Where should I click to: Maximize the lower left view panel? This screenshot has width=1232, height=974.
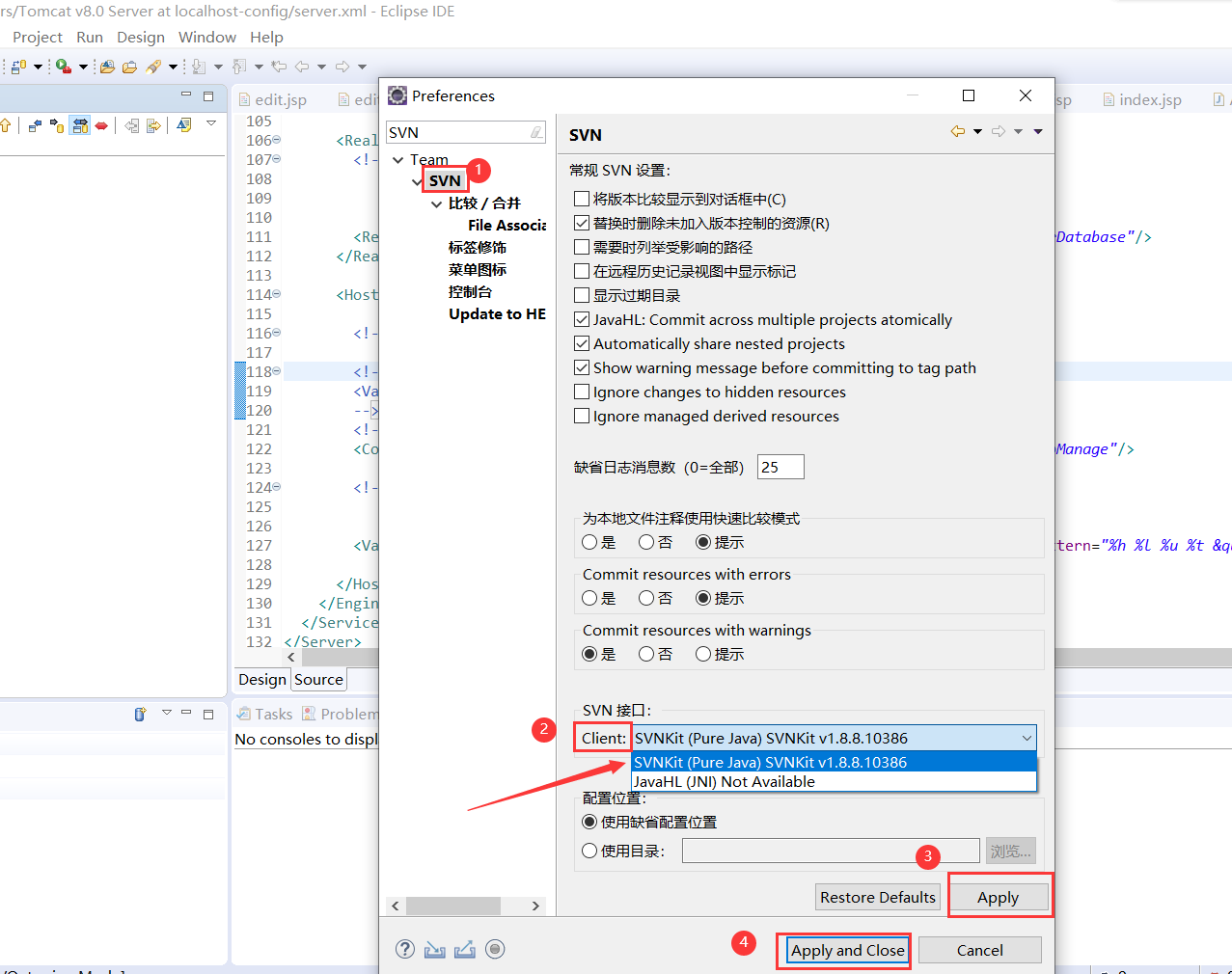[x=208, y=714]
